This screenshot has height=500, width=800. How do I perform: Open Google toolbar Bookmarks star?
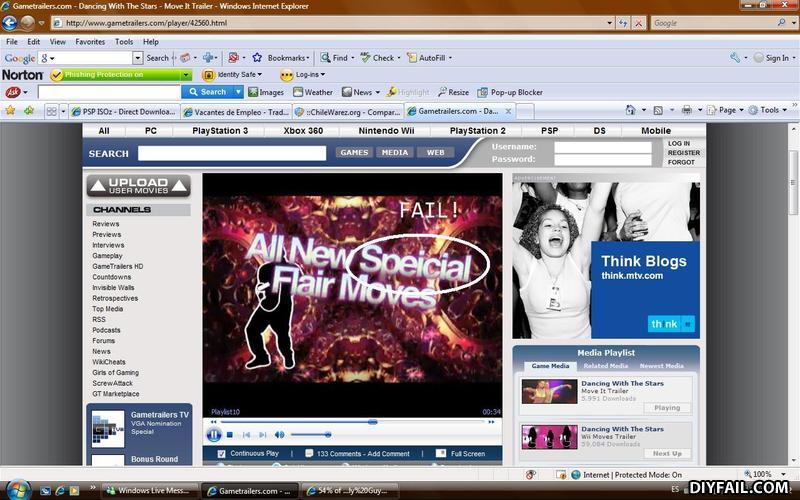(x=257, y=58)
